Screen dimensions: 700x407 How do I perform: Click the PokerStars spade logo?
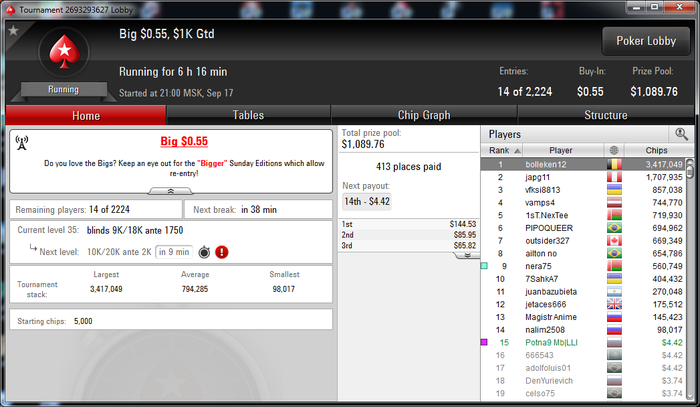64,52
